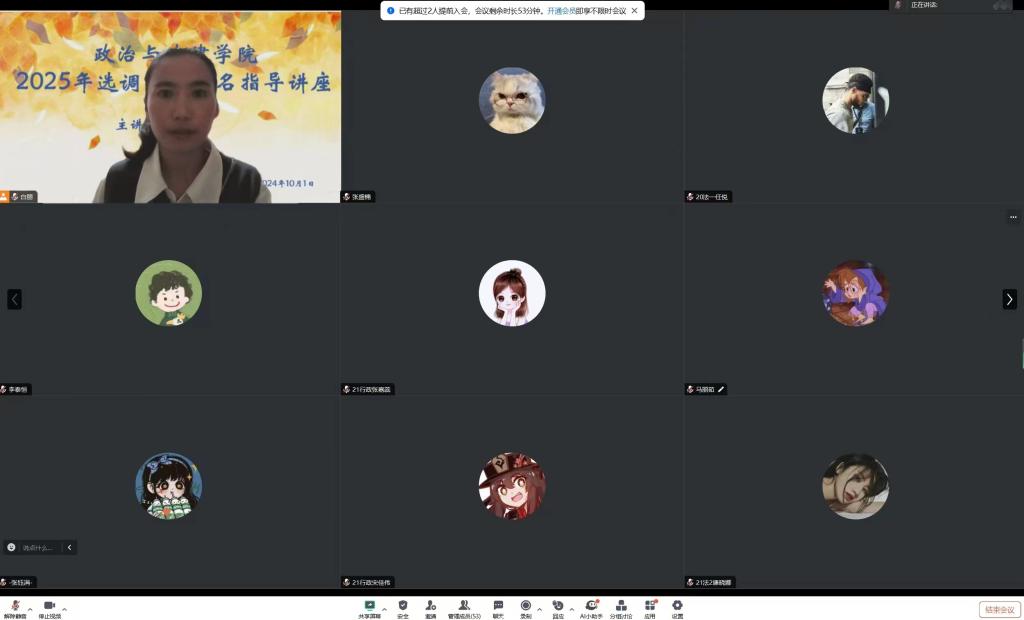Screen dimensions: 1024x620
Task: Open the microphone options arrow
Action: click(30, 608)
